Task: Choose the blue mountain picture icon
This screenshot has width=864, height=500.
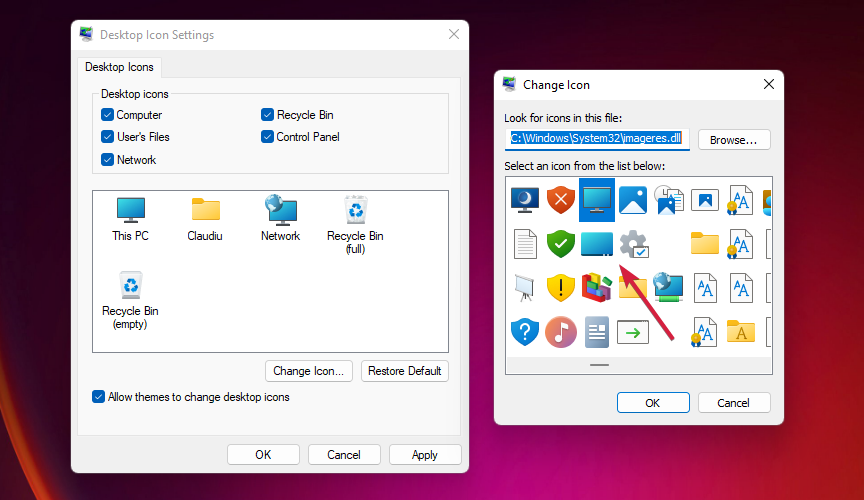Action: click(633, 200)
